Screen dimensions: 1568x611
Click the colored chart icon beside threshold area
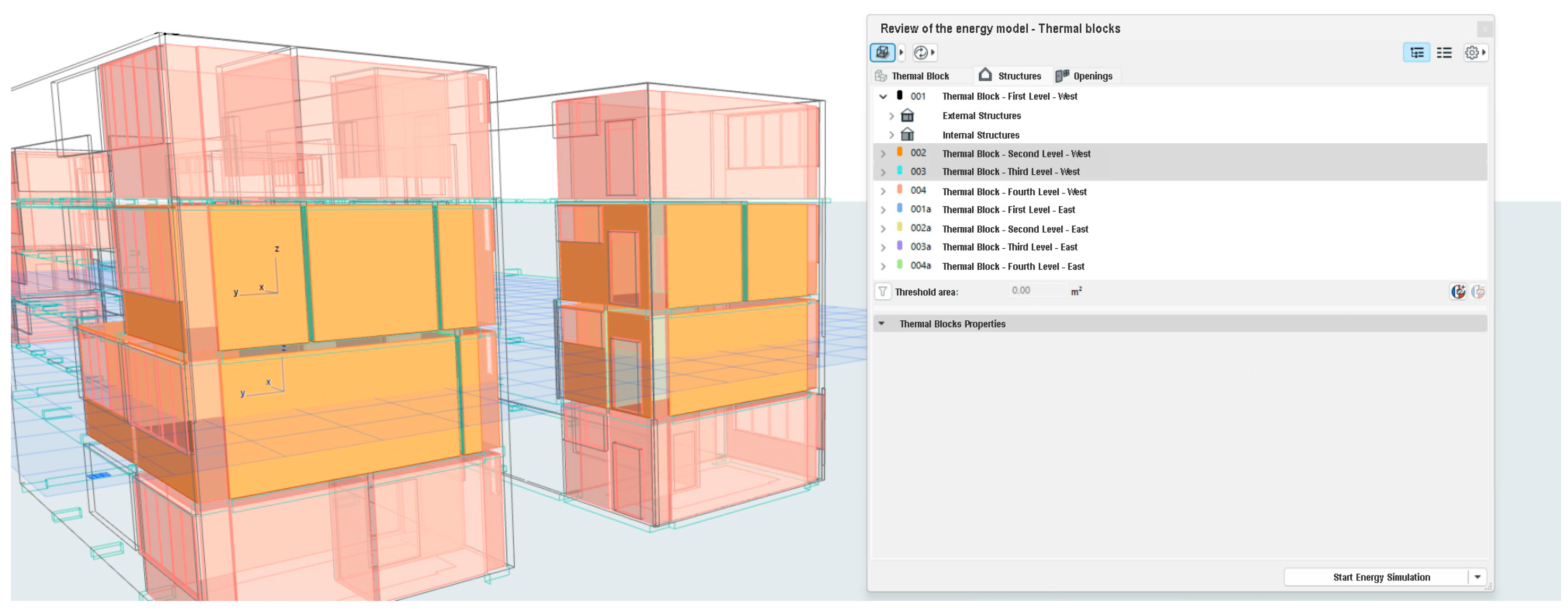[x=1458, y=292]
